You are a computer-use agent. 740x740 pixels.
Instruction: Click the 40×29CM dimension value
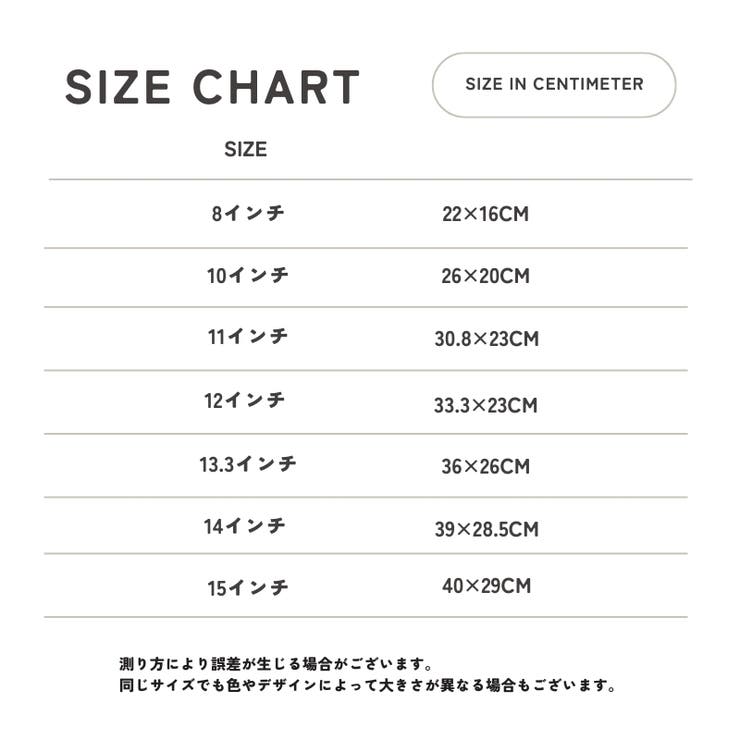click(487, 586)
